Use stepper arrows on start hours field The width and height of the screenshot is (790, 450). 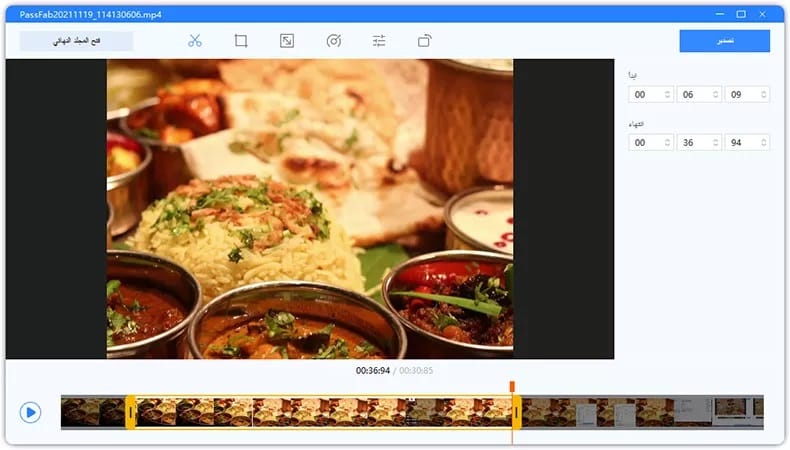[667, 94]
